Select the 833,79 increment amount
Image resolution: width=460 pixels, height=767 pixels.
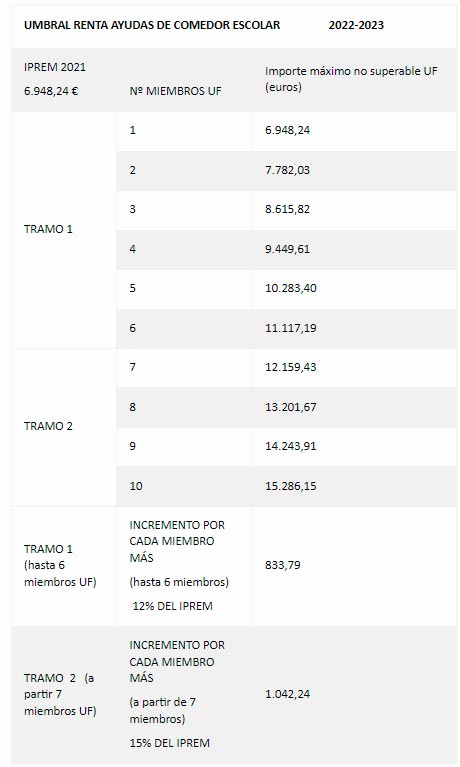pyautogui.click(x=283, y=565)
